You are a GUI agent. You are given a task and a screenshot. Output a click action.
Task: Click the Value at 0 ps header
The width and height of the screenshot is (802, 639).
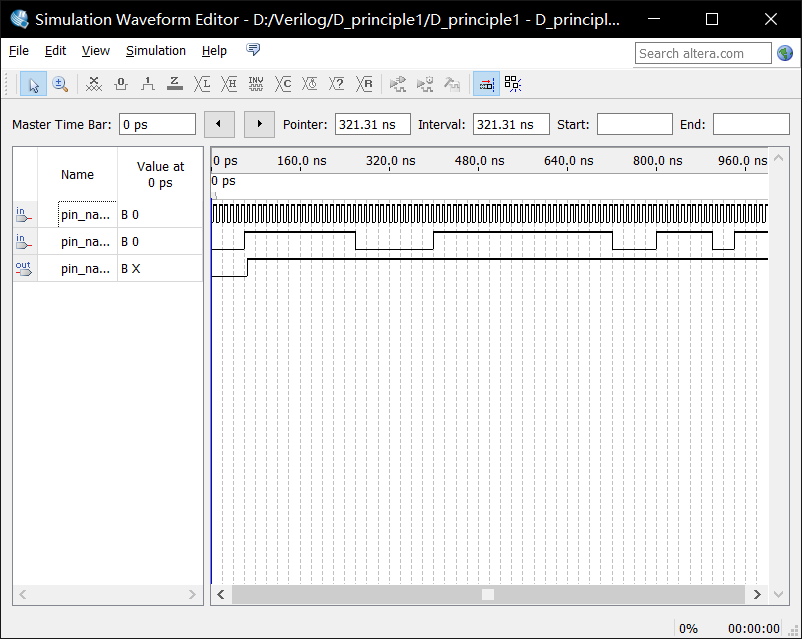160,174
